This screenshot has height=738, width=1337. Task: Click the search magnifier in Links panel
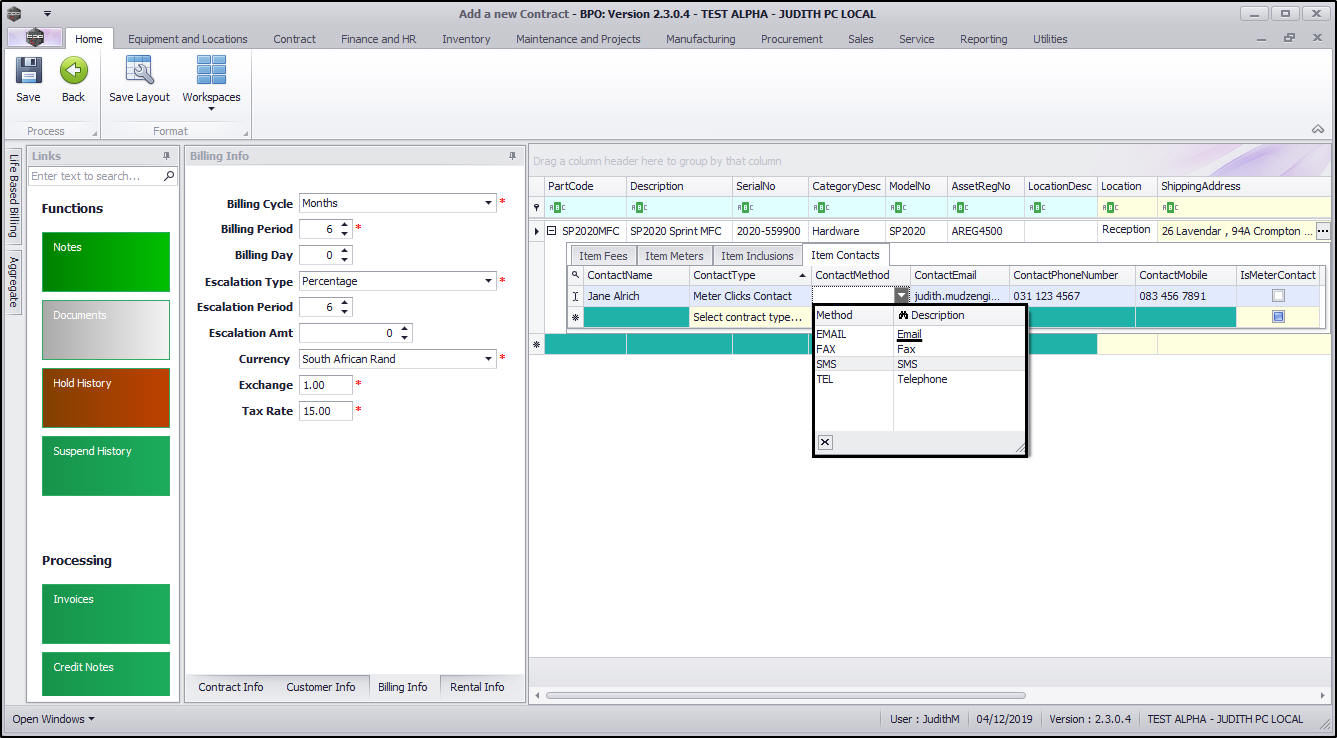click(x=169, y=176)
